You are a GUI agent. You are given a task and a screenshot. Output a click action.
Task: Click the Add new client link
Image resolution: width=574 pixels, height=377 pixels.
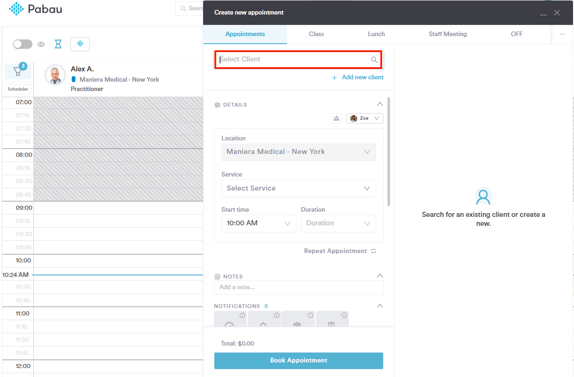(358, 77)
